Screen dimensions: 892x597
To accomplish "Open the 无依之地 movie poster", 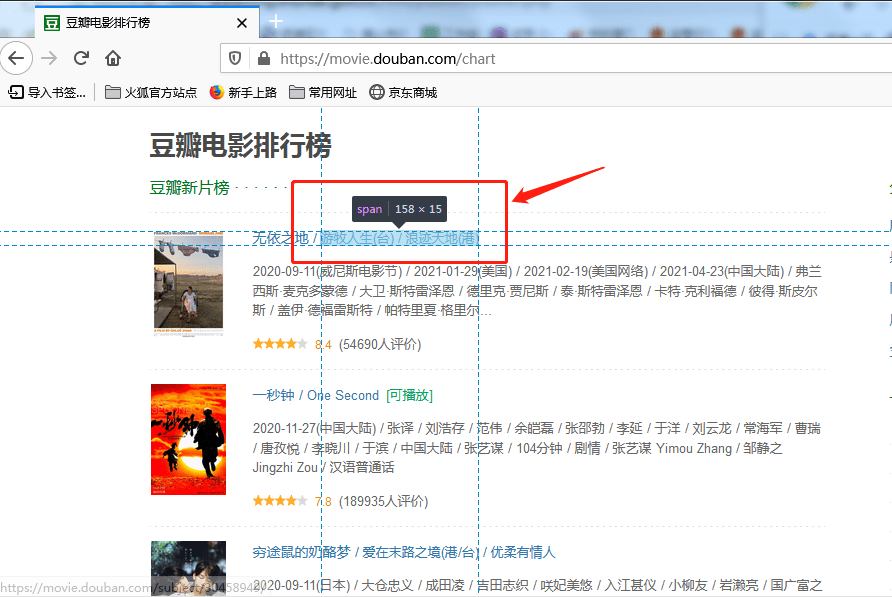I will tap(188, 283).
